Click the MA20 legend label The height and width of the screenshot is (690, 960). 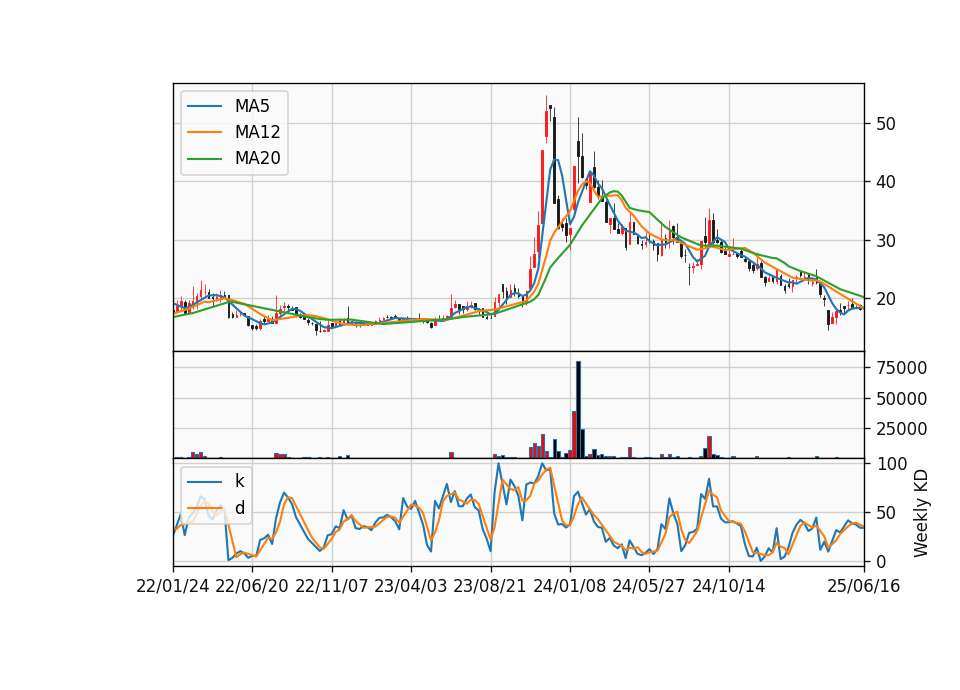(257, 158)
